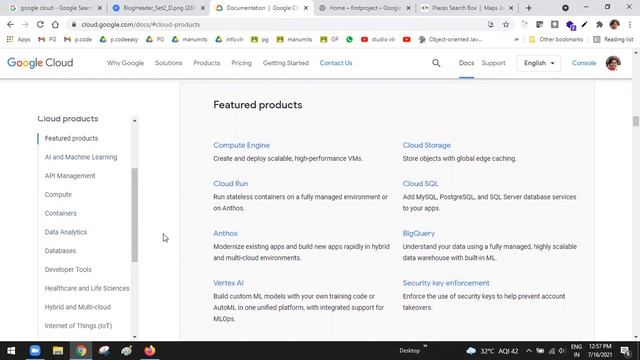The width and height of the screenshot is (640, 360).
Task: Open the Compute Engine documentation
Action: click(241, 145)
